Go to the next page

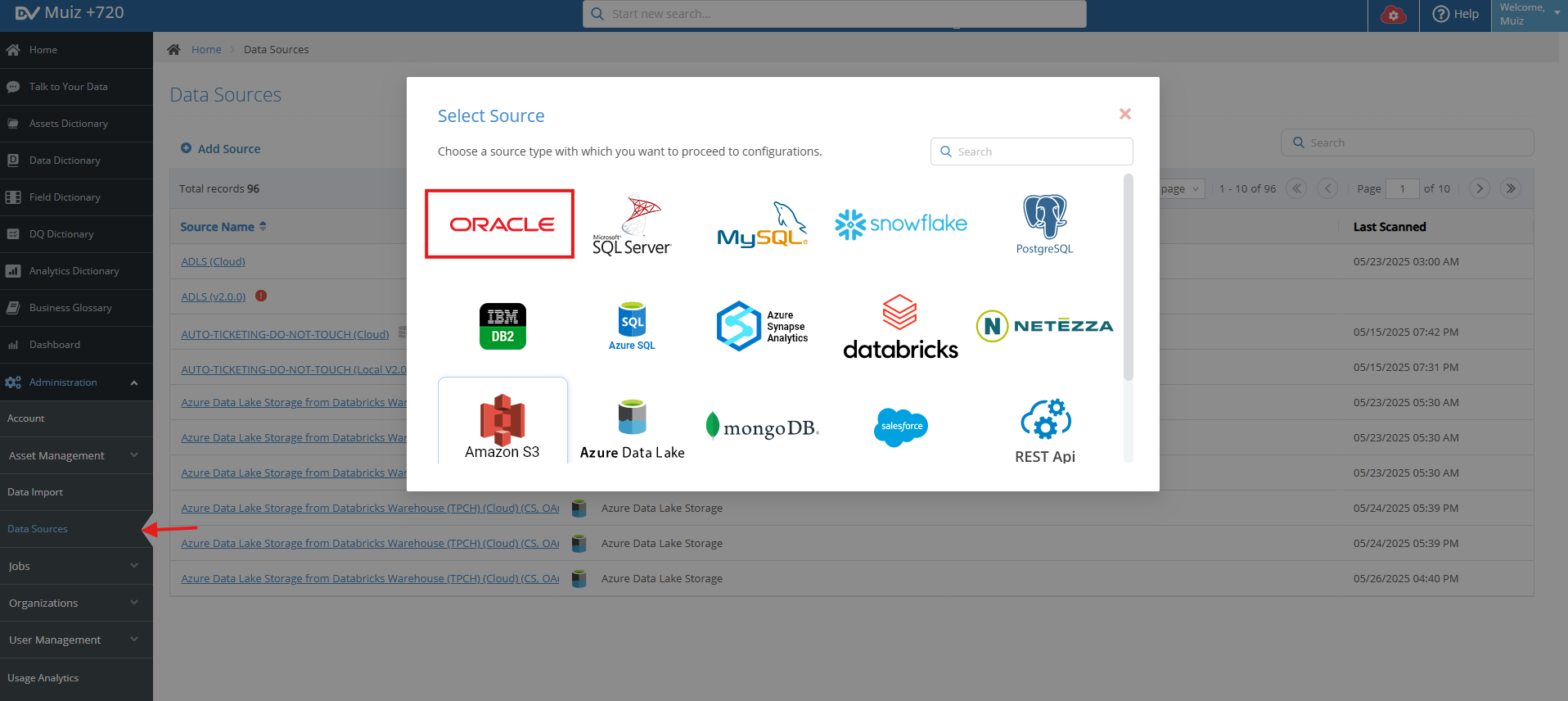coord(1480,189)
